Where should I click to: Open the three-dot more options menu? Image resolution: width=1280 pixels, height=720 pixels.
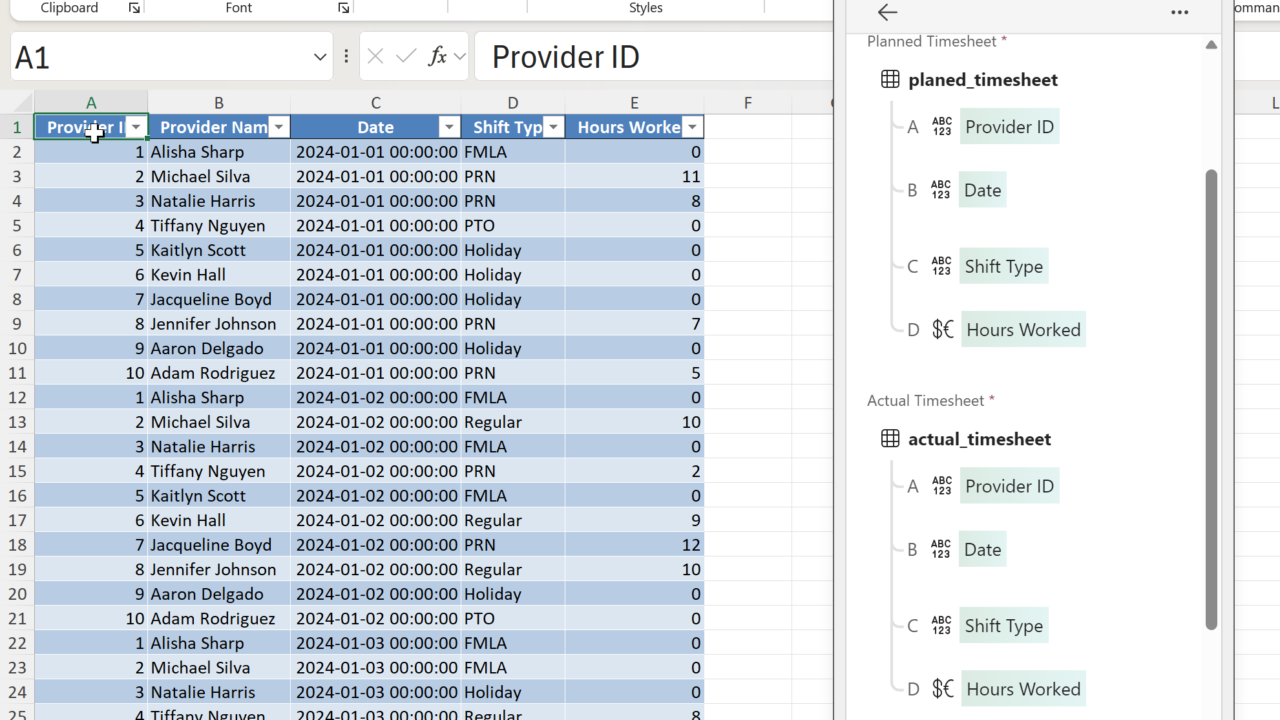tap(1179, 13)
